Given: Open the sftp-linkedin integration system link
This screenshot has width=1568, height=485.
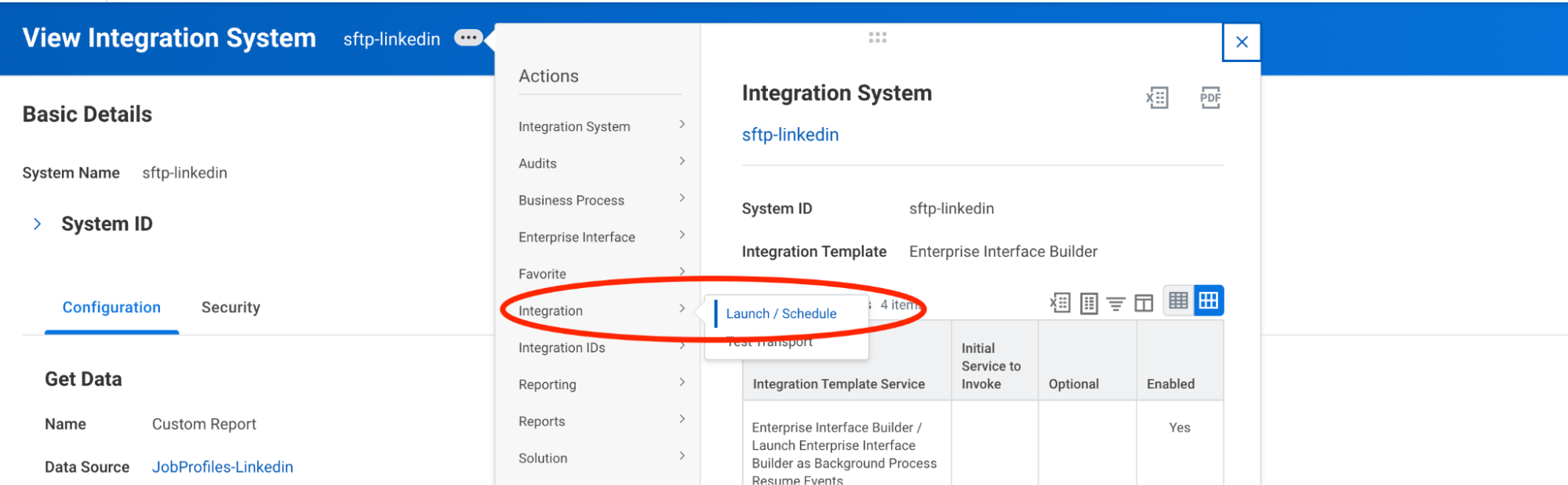Looking at the screenshot, I should (x=790, y=135).
